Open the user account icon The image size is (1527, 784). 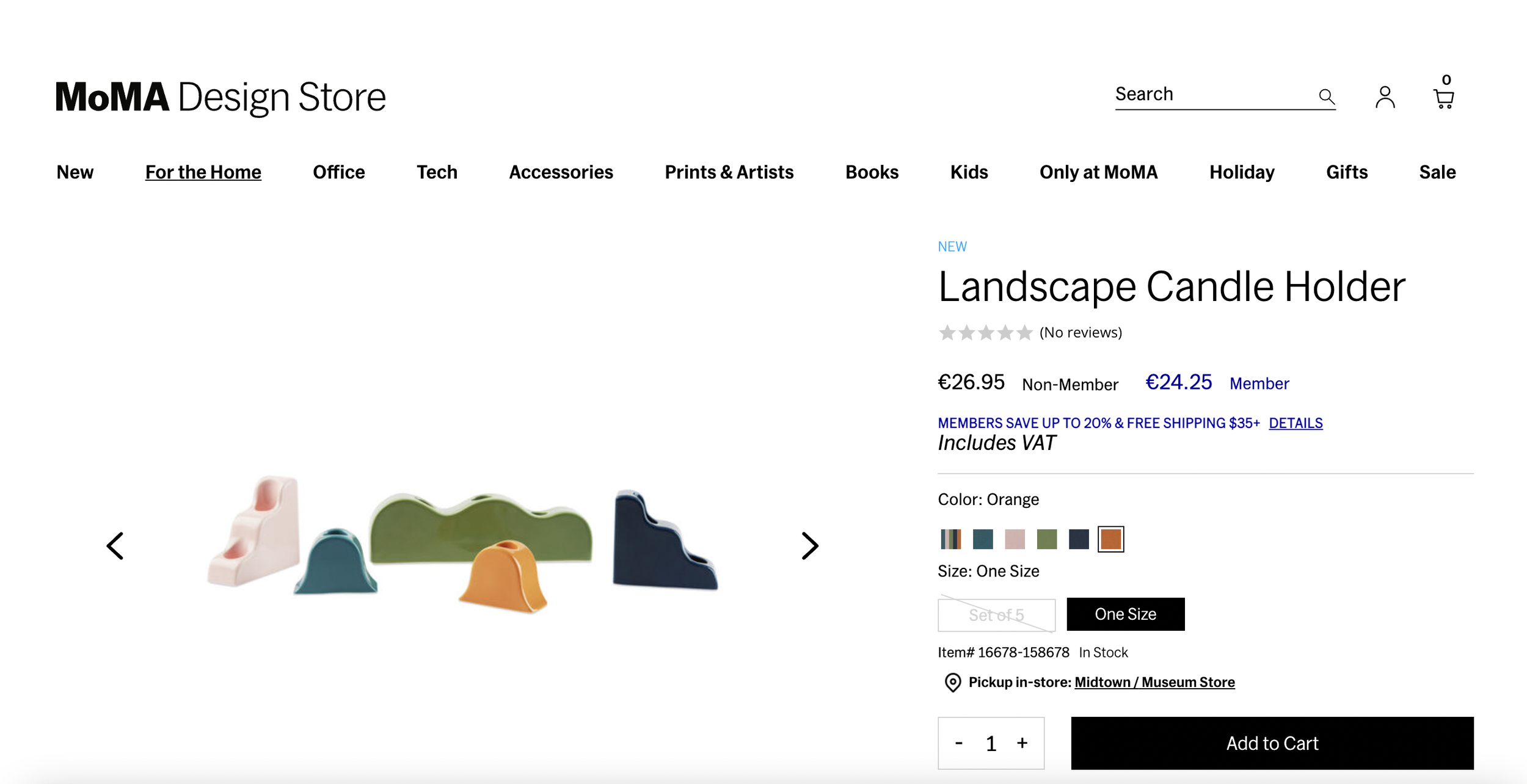[x=1385, y=97]
